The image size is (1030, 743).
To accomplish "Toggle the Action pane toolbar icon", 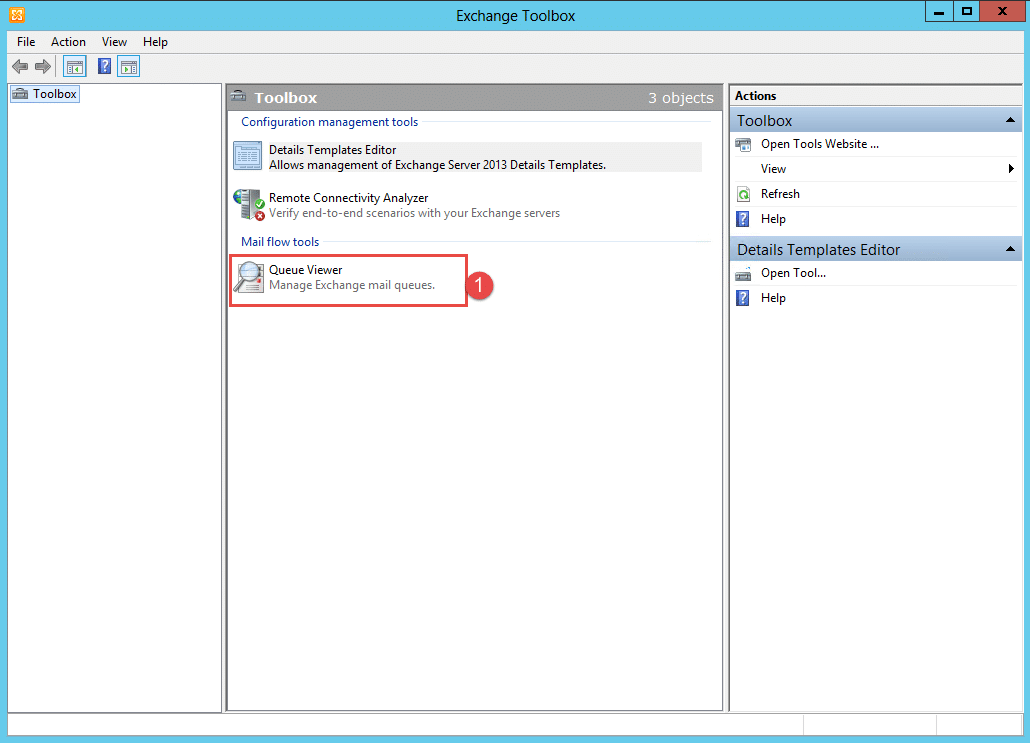I will coord(129,66).
